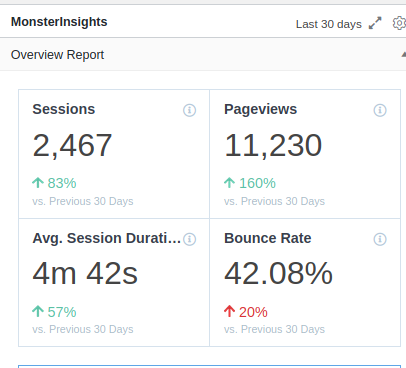
Task: Click the Pageviews info icon
Action: (380, 110)
